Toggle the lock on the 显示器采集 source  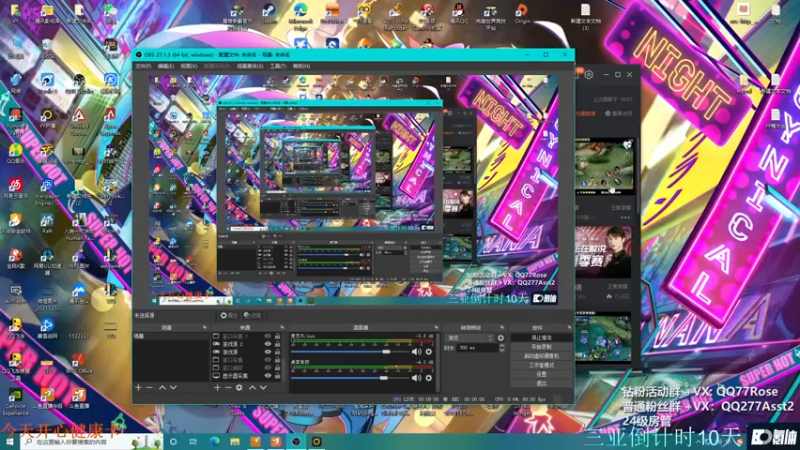coord(278,376)
